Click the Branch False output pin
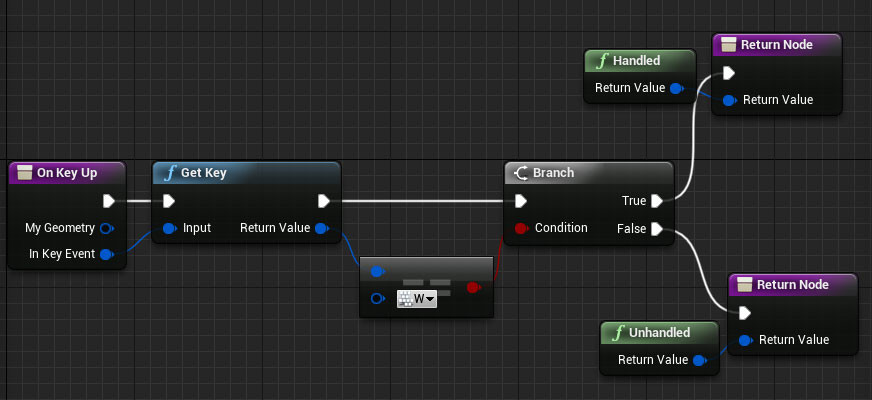Image resolution: width=872 pixels, height=400 pixels. coord(657,229)
